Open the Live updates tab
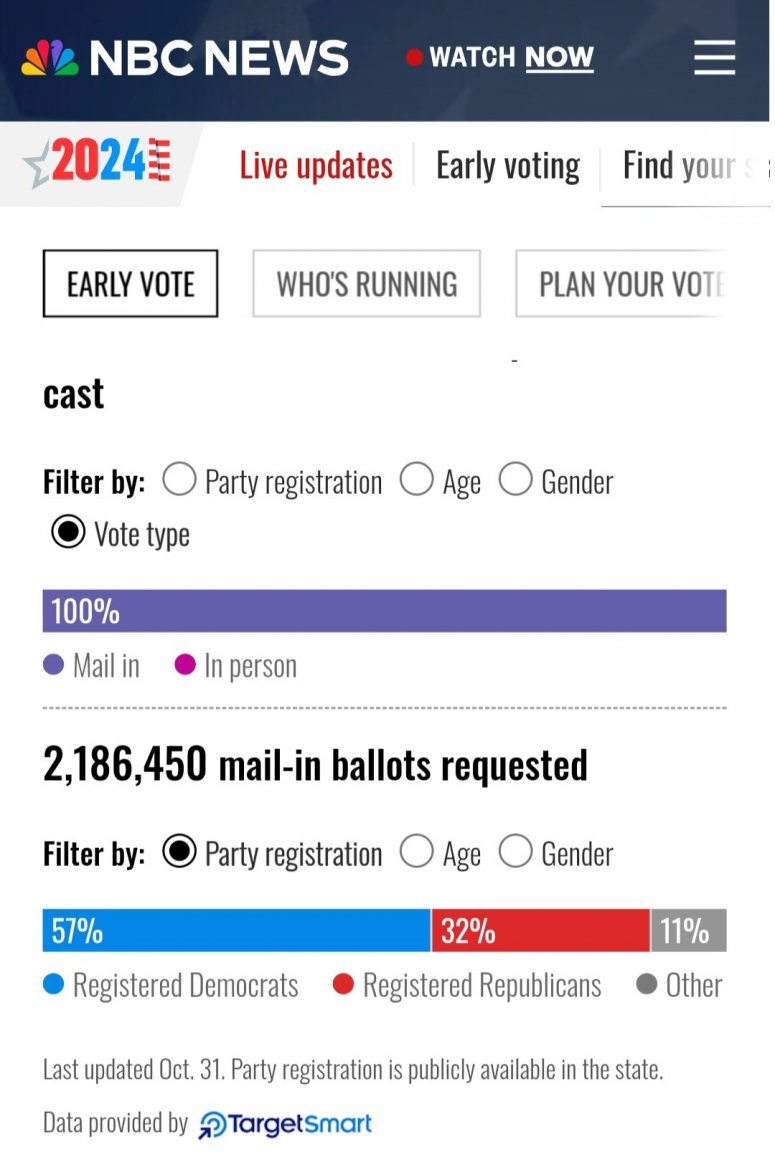 point(316,165)
